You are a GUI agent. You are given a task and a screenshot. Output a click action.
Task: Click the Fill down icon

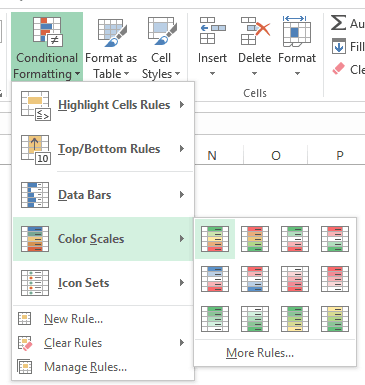(339, 46)
